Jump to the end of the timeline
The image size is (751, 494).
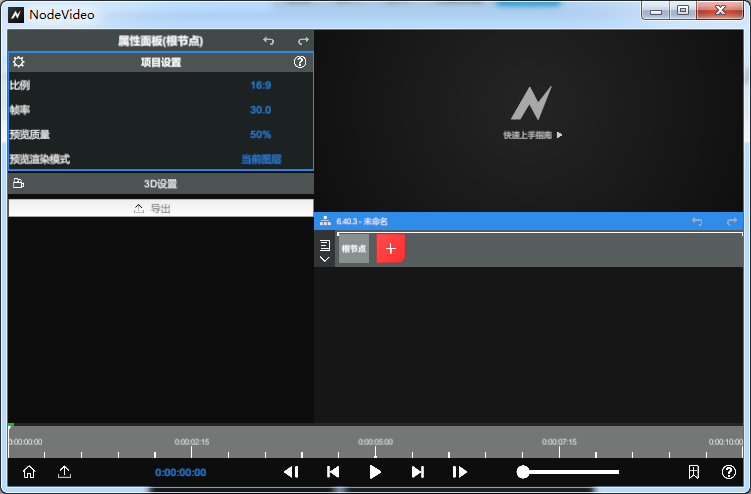coord(418,472)
